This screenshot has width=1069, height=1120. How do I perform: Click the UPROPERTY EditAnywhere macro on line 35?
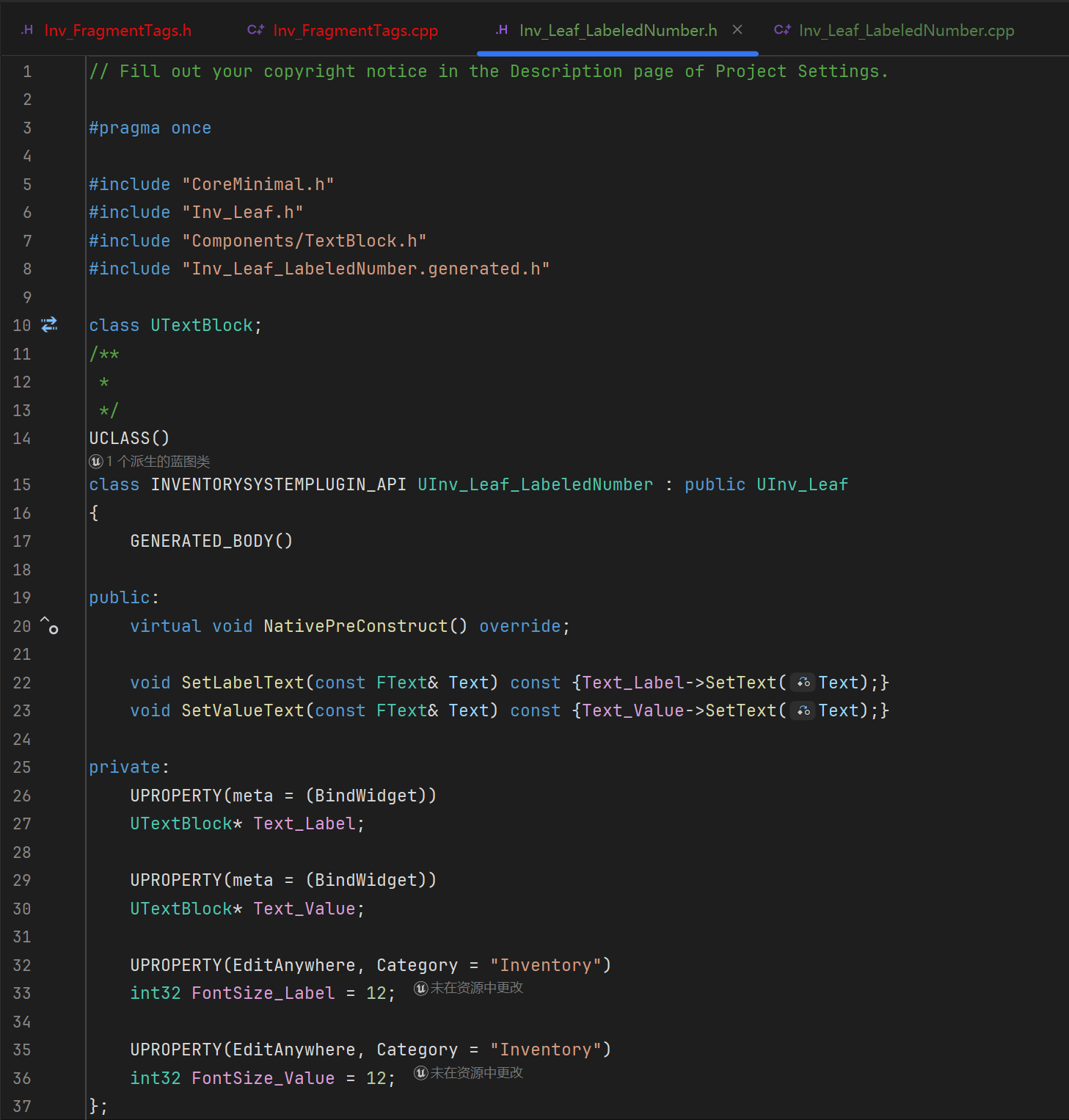371,1050
